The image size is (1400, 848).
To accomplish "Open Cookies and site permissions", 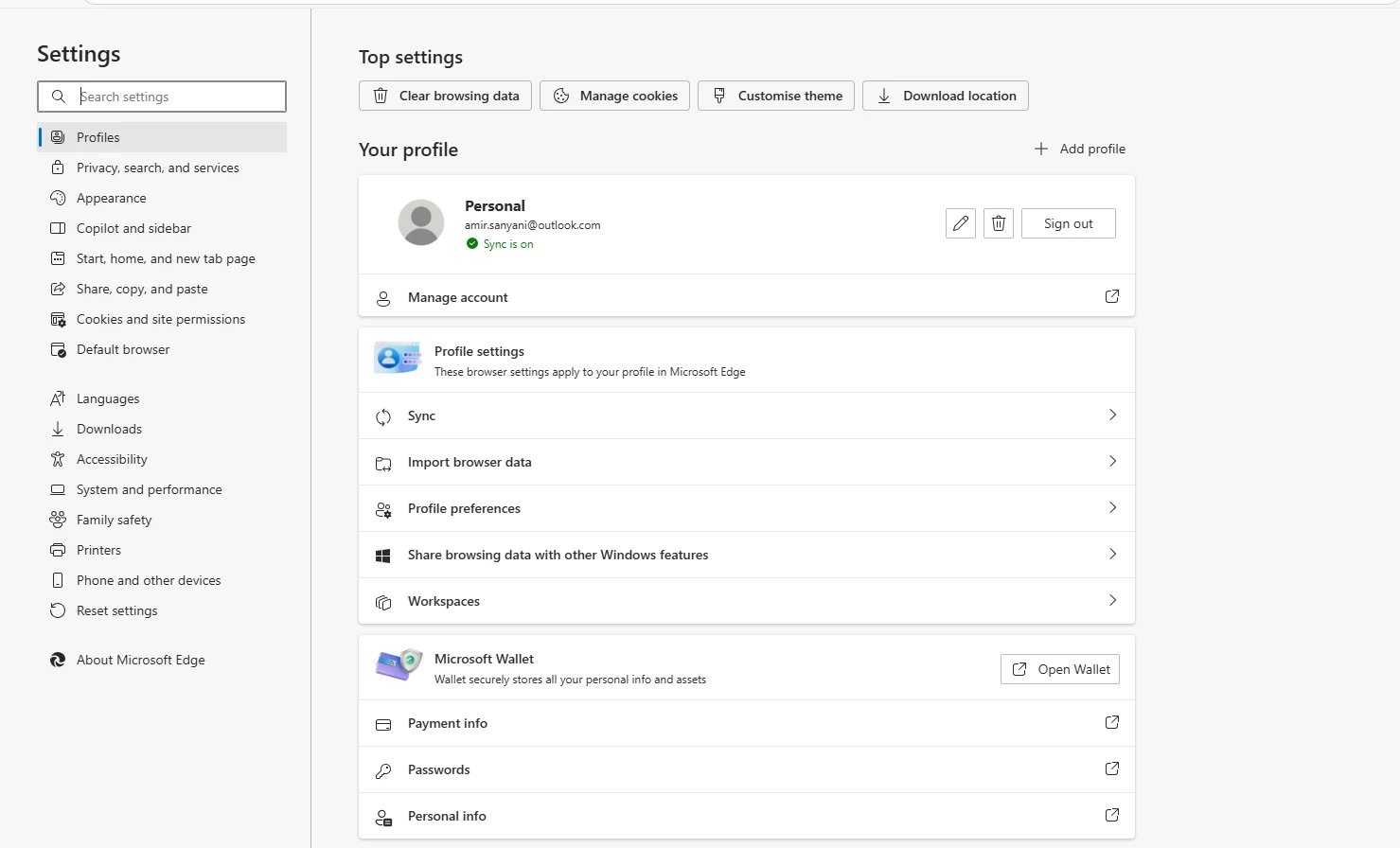I will [x=162, y=319].
